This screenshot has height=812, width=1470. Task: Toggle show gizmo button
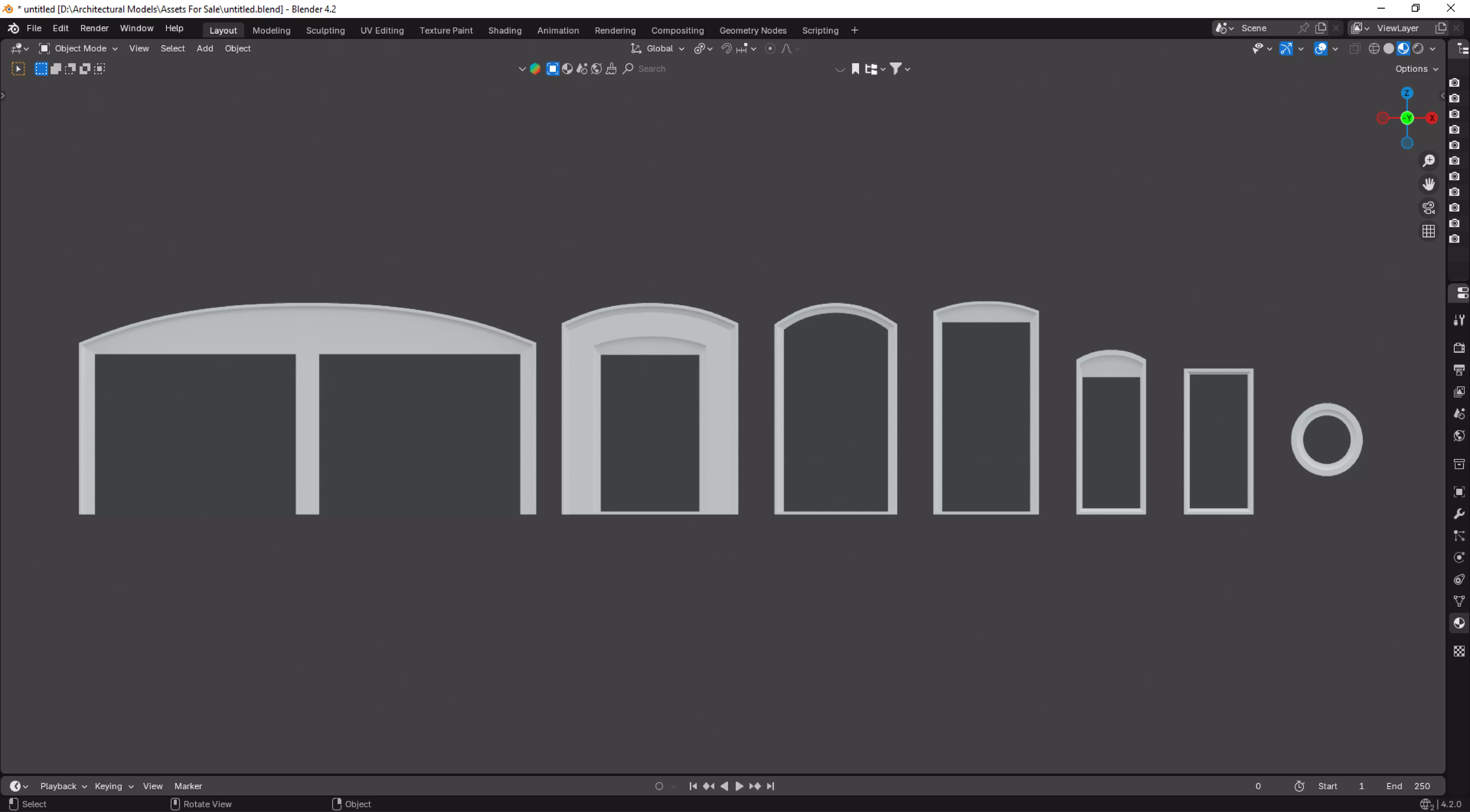pos(1286,49)
